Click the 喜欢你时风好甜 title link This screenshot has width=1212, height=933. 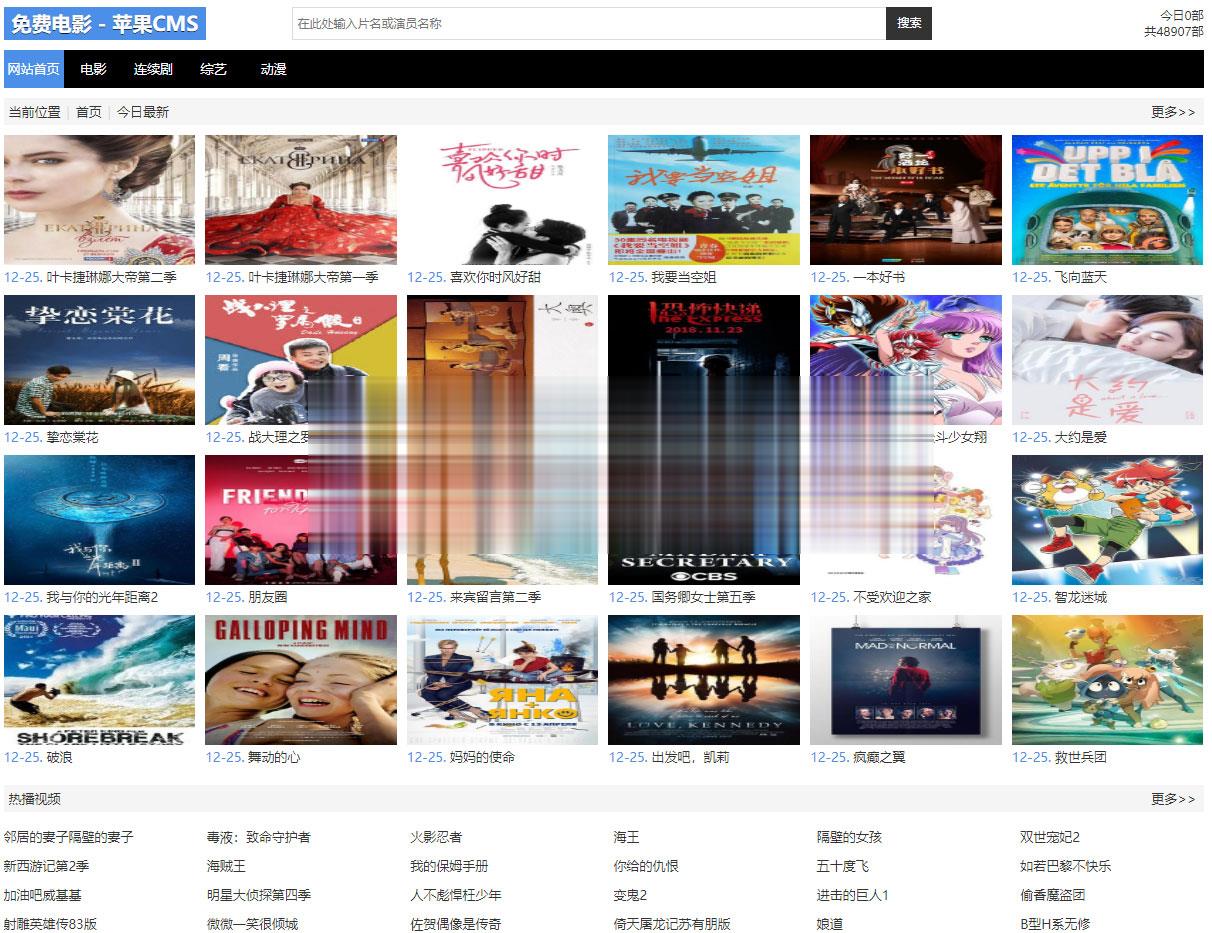[495, 277]
